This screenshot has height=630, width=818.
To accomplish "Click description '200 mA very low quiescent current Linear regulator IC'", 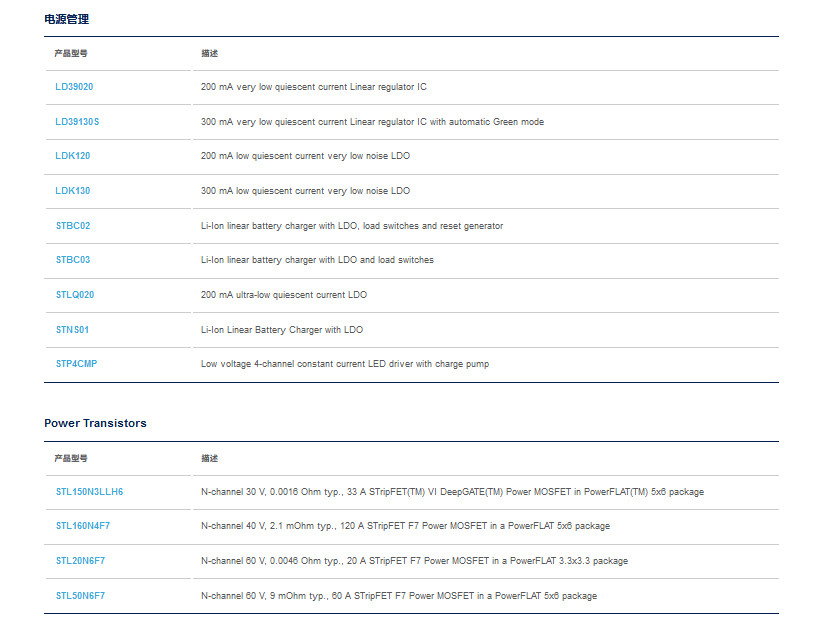I will 314,87.
